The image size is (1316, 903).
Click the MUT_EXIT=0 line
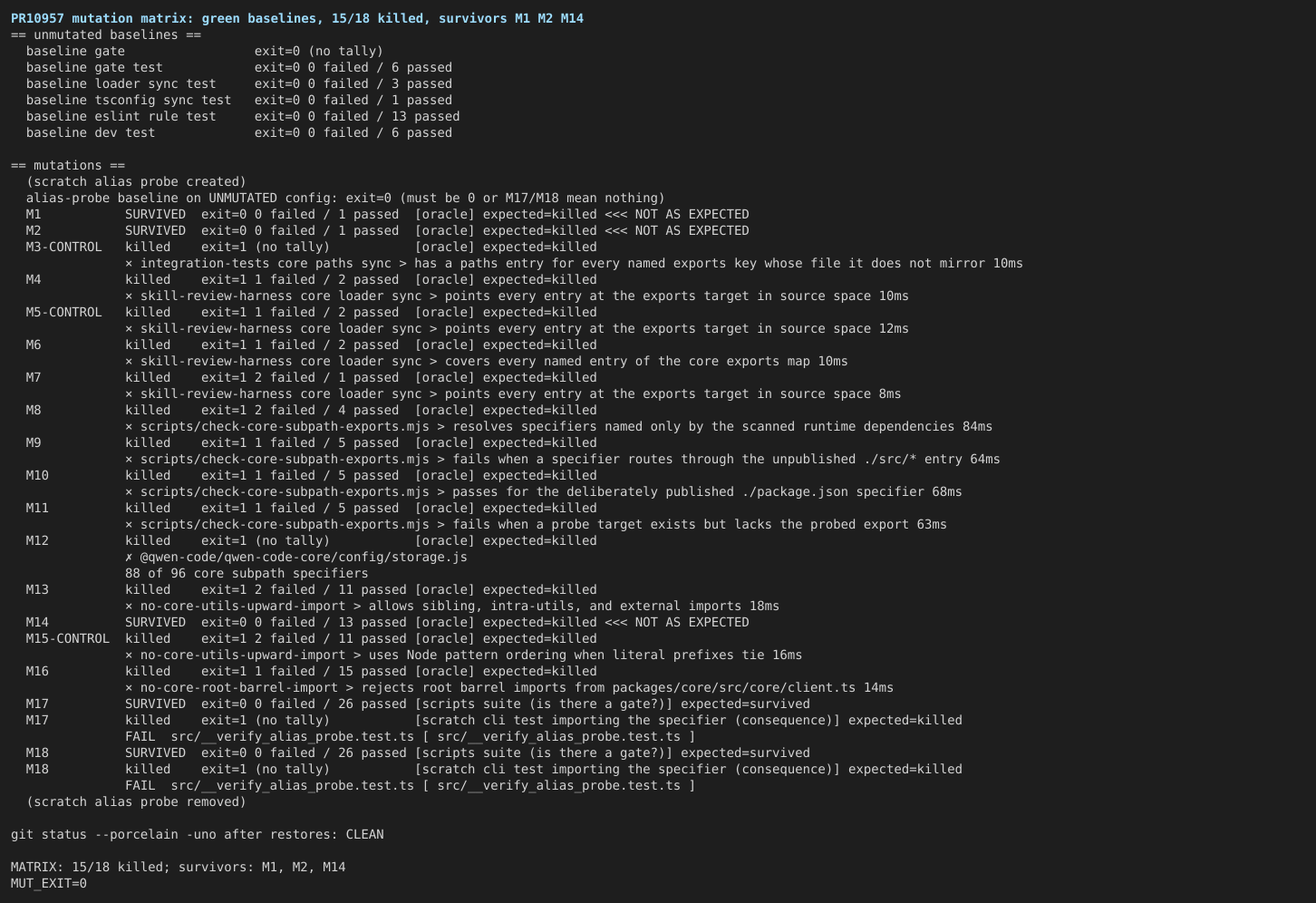click(49, 883)
